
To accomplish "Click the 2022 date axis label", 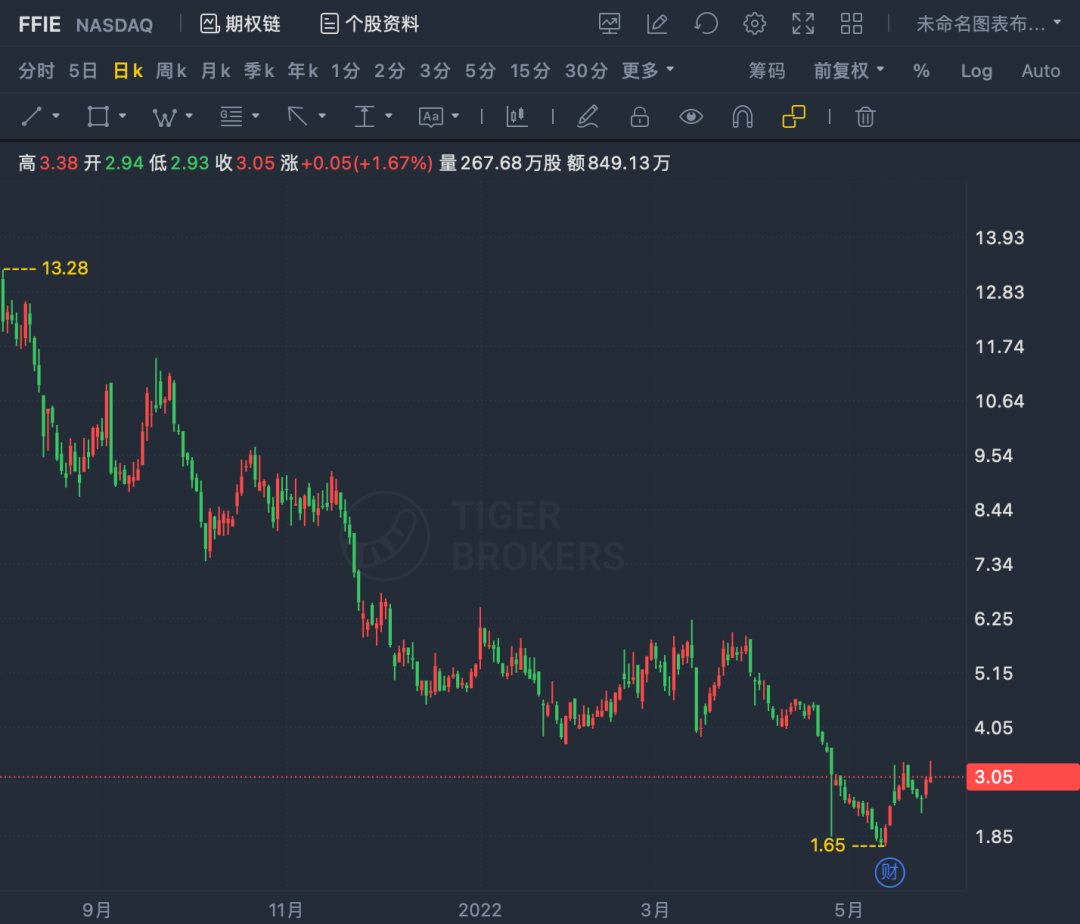I will pos(480,910).
